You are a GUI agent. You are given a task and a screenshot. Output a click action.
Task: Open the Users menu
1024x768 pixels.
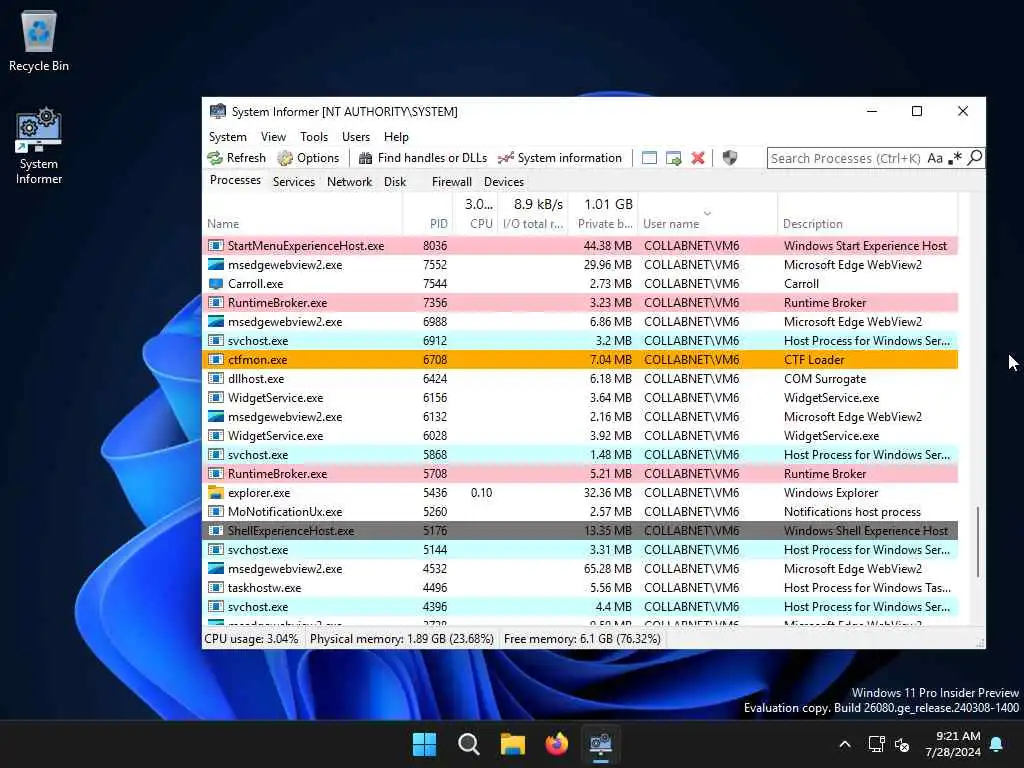tap(356, 137)
